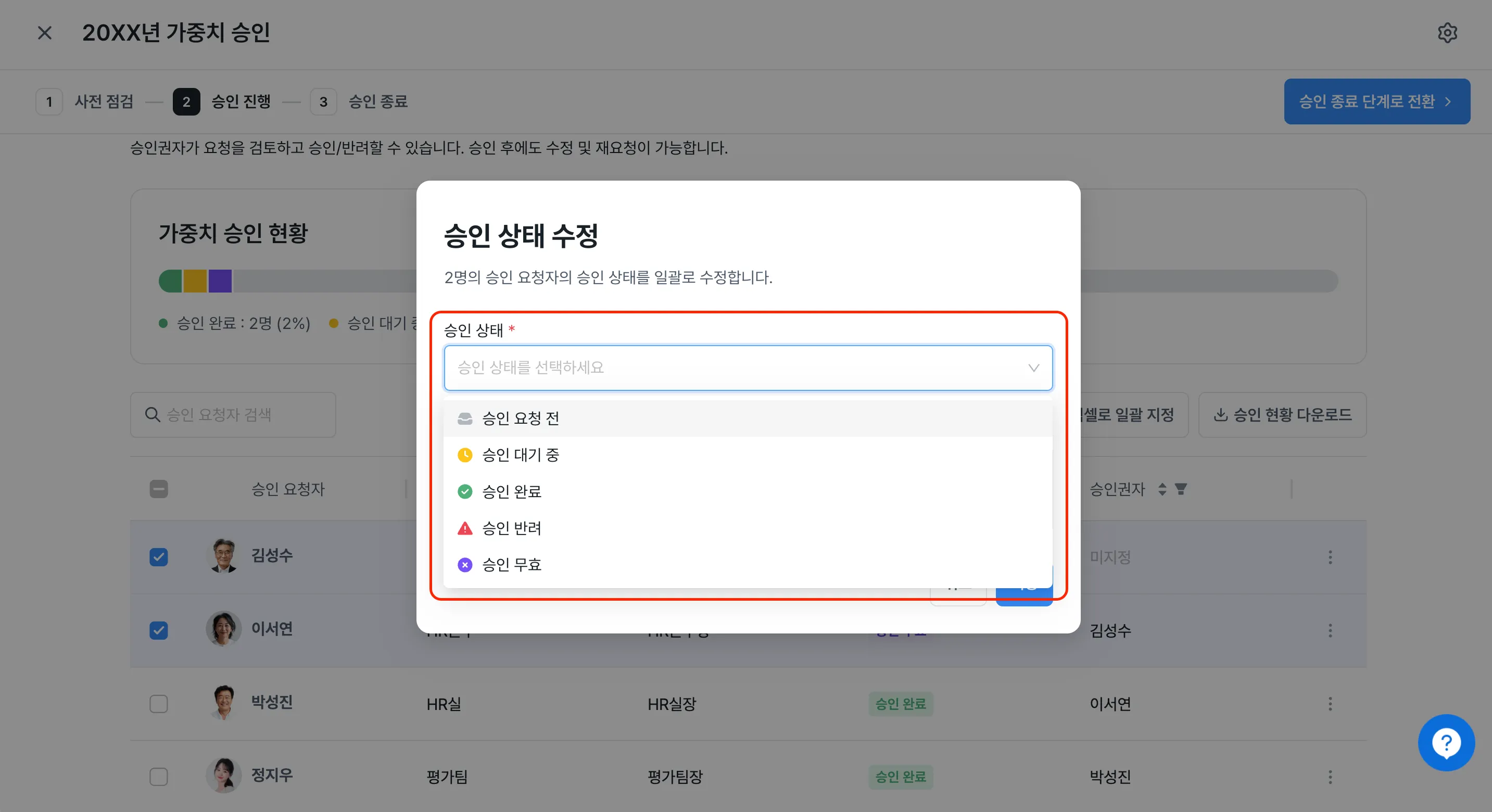Image resolution: width=1492 pixels, height=812 pixels.
Task: Open more options for 이서연 row
Action: pyautogui.click(x=1330, y=631)
